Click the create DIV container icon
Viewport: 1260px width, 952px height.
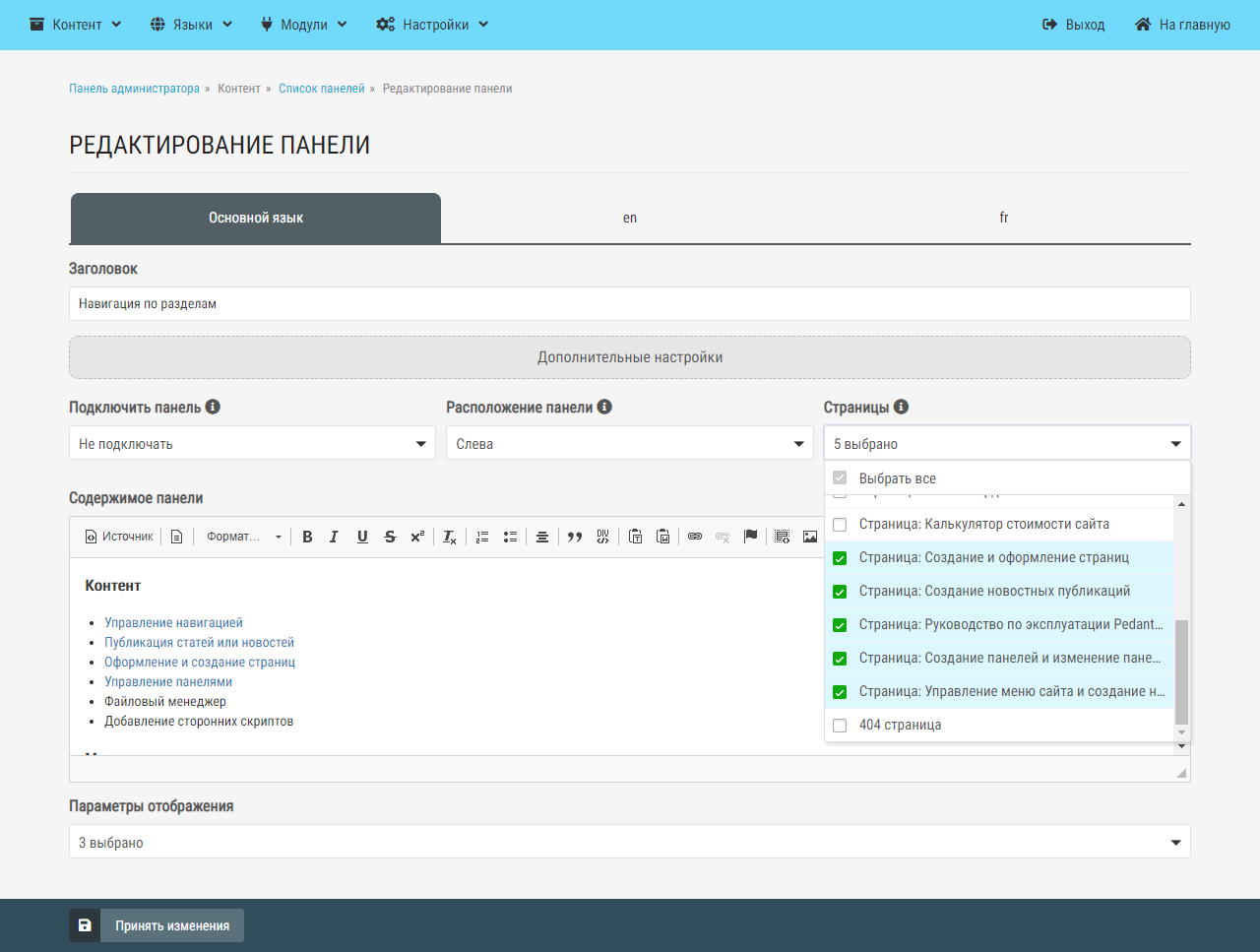(602, 537)
